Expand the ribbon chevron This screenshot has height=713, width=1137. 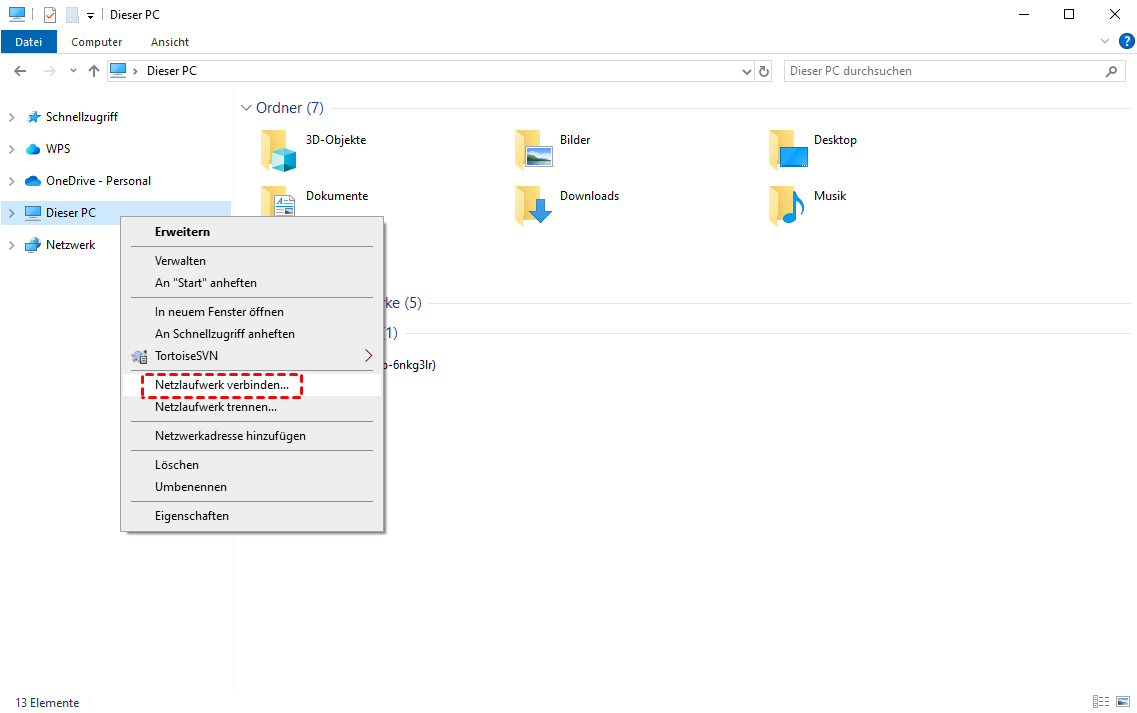pos(1105,41)
